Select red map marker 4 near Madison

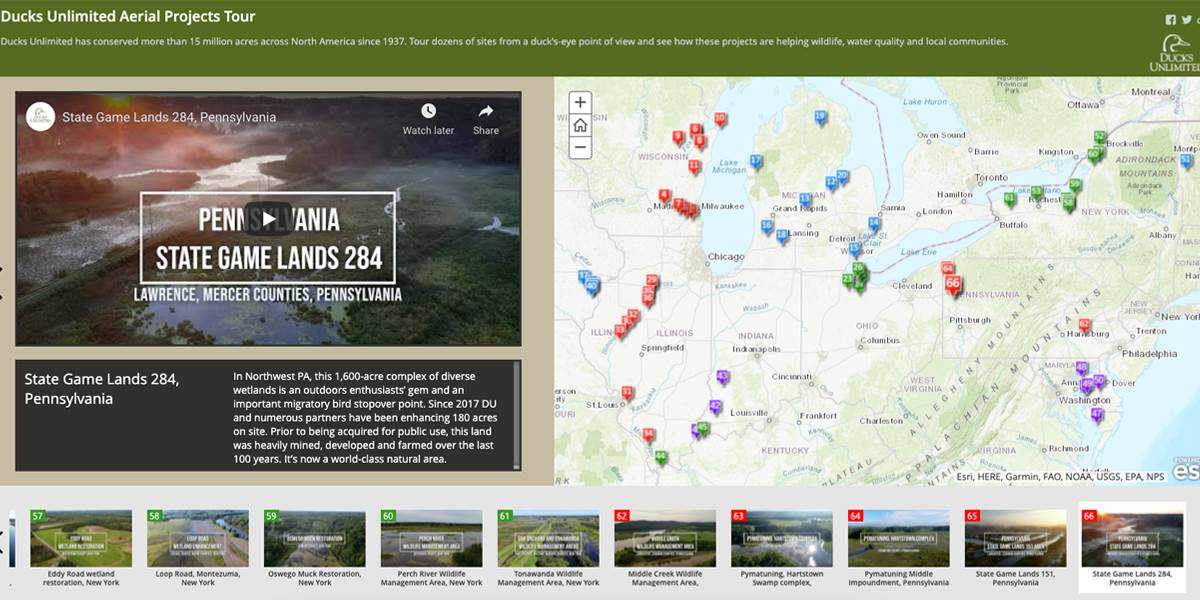coord(664,196)
